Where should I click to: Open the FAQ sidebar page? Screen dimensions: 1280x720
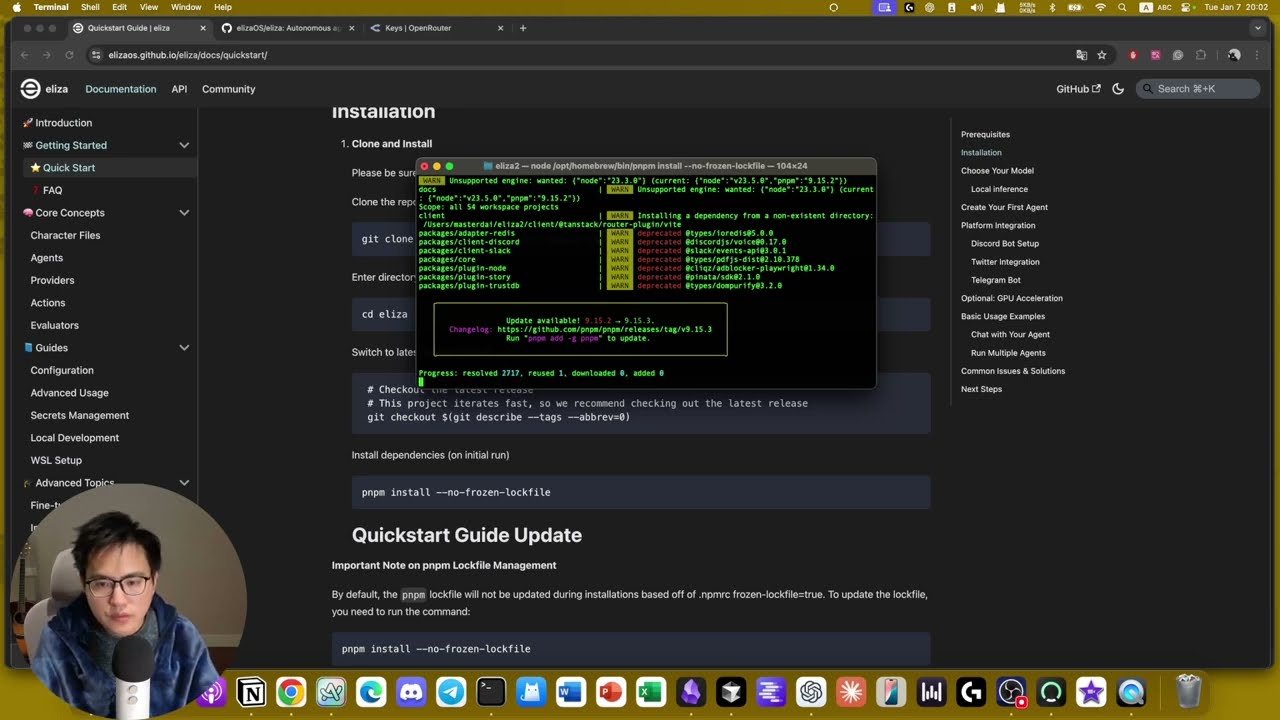[x=52, y=190]
